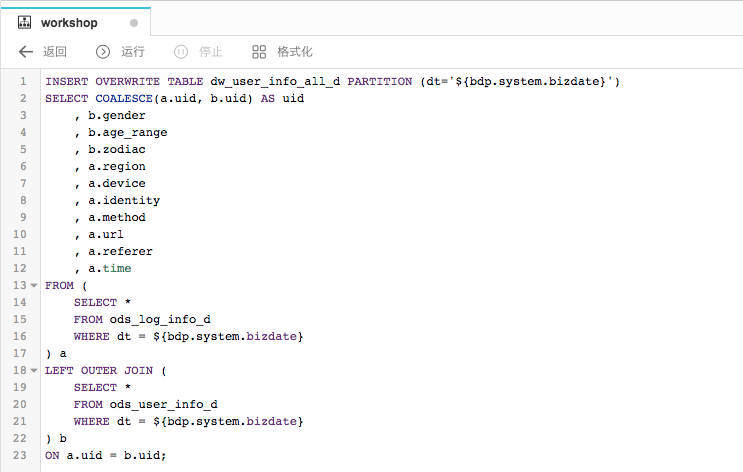Click ') b' alias on line 22
This screenshot has height=472, width=743.
56,438
